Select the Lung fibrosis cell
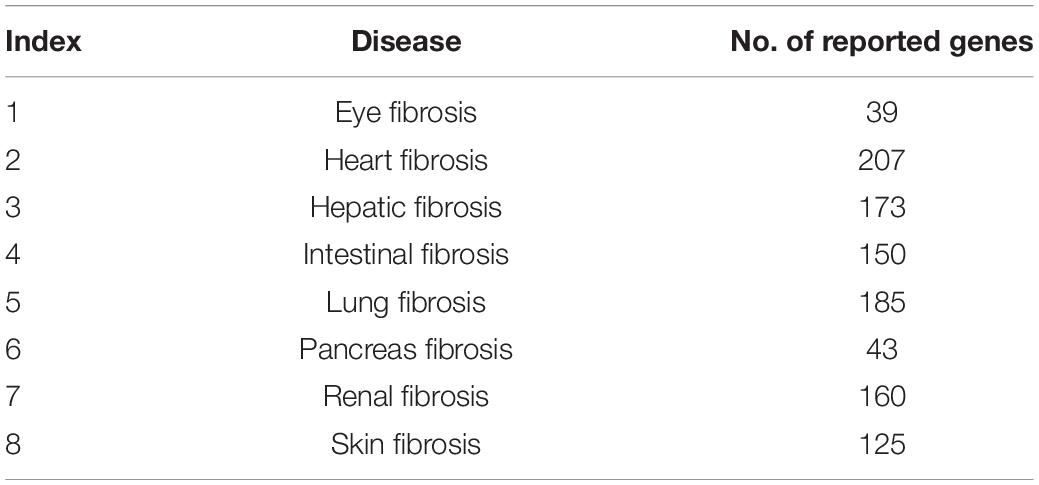1039x485 pixels. tap(406, 302)
